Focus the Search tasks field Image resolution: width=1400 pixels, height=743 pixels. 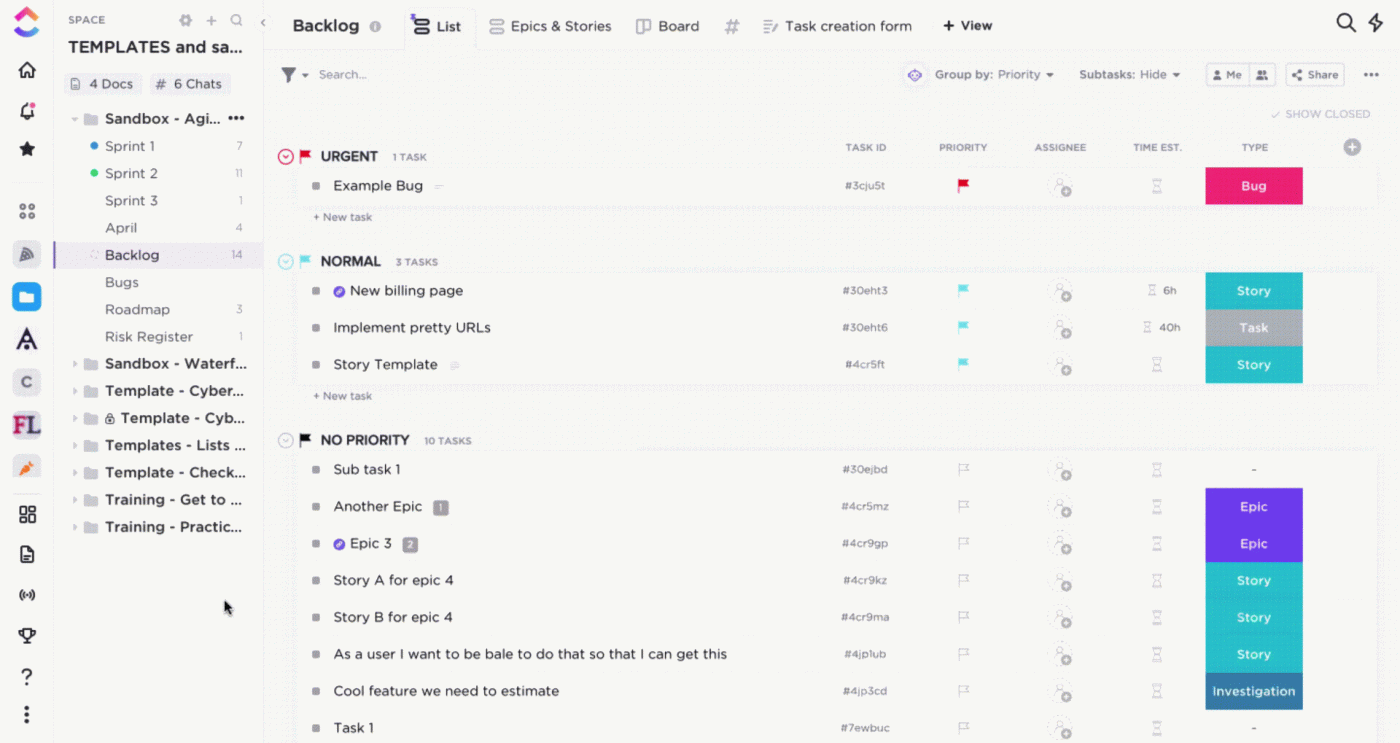343,75
